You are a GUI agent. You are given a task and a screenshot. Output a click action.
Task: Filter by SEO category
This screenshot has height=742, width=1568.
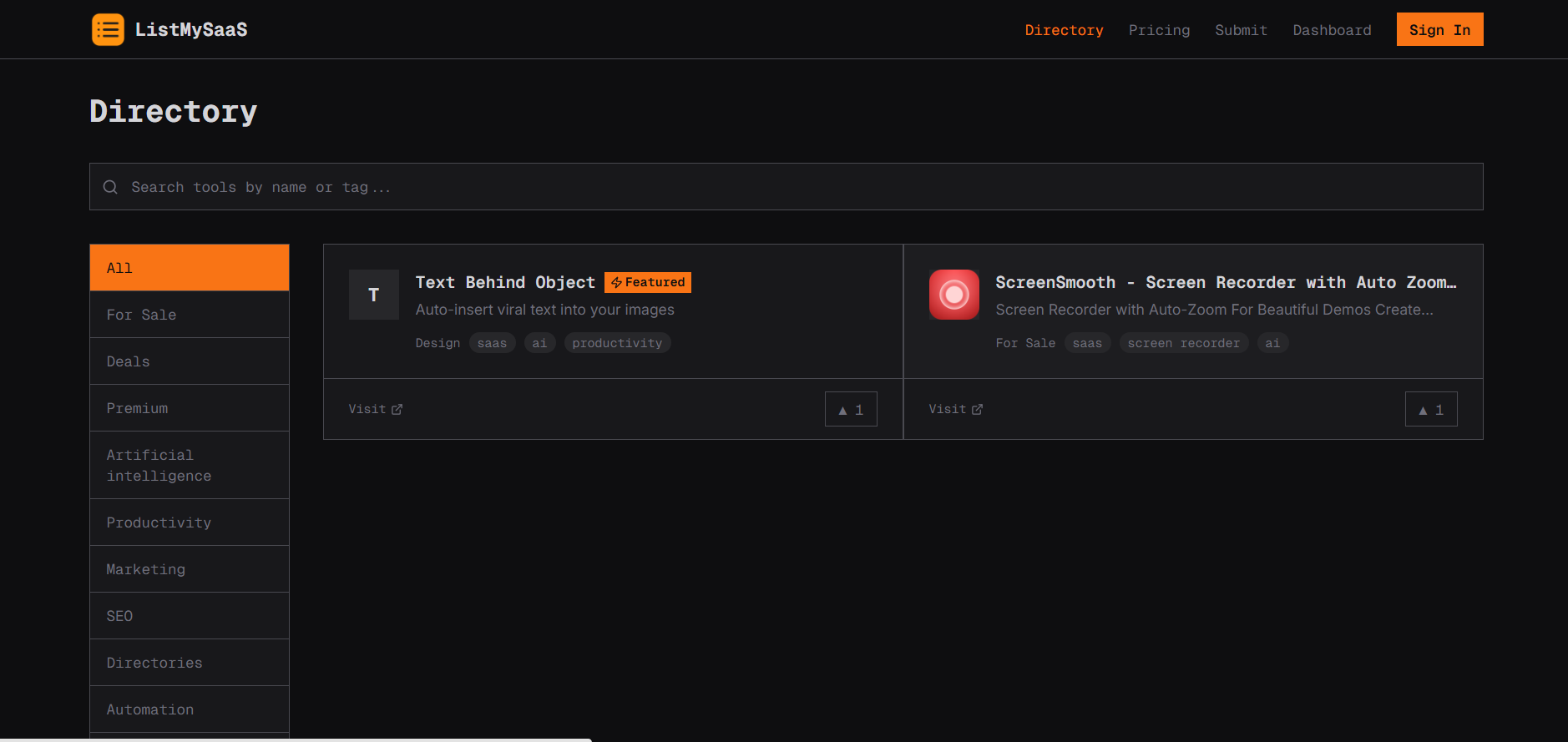tap(190, 616)
